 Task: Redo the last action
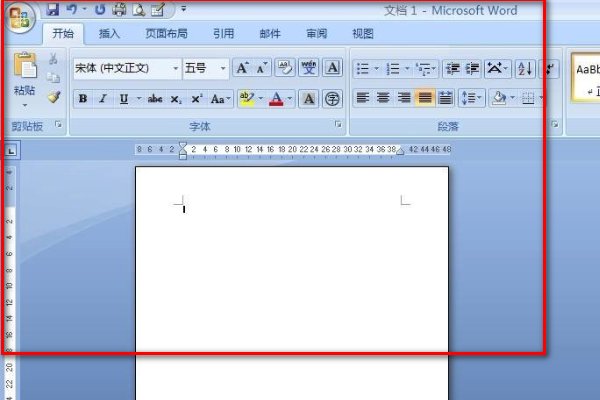click(x=100, y=9)
